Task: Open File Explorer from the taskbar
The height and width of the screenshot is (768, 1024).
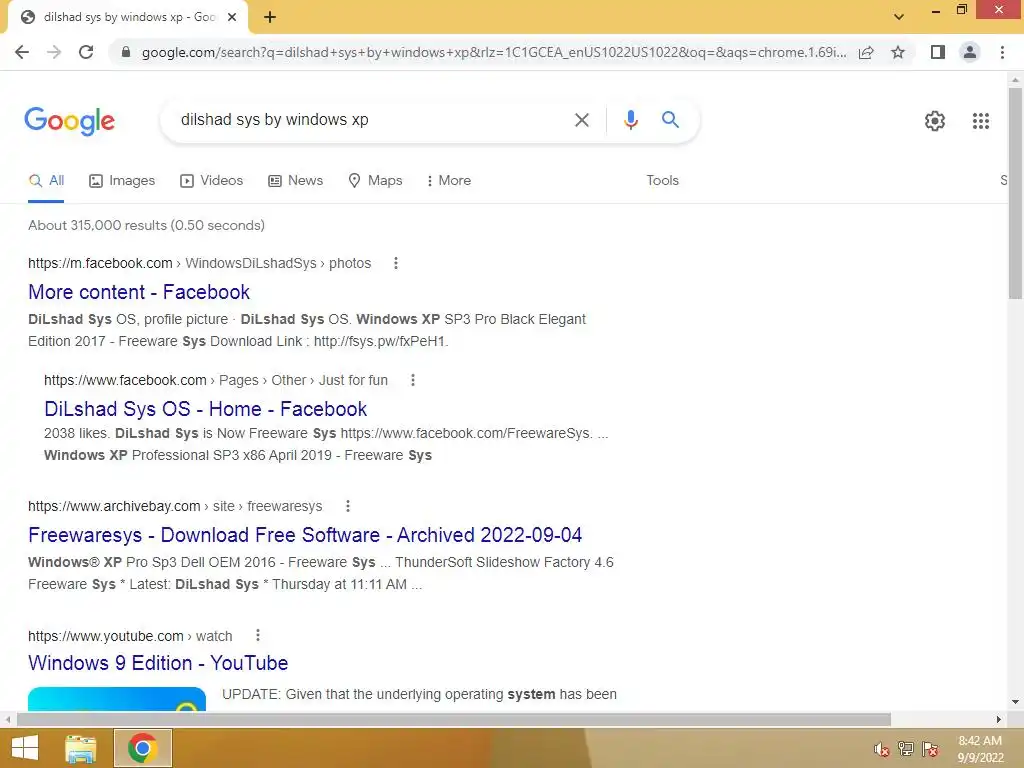Action: pyautogui.click(x=81, y=749)
